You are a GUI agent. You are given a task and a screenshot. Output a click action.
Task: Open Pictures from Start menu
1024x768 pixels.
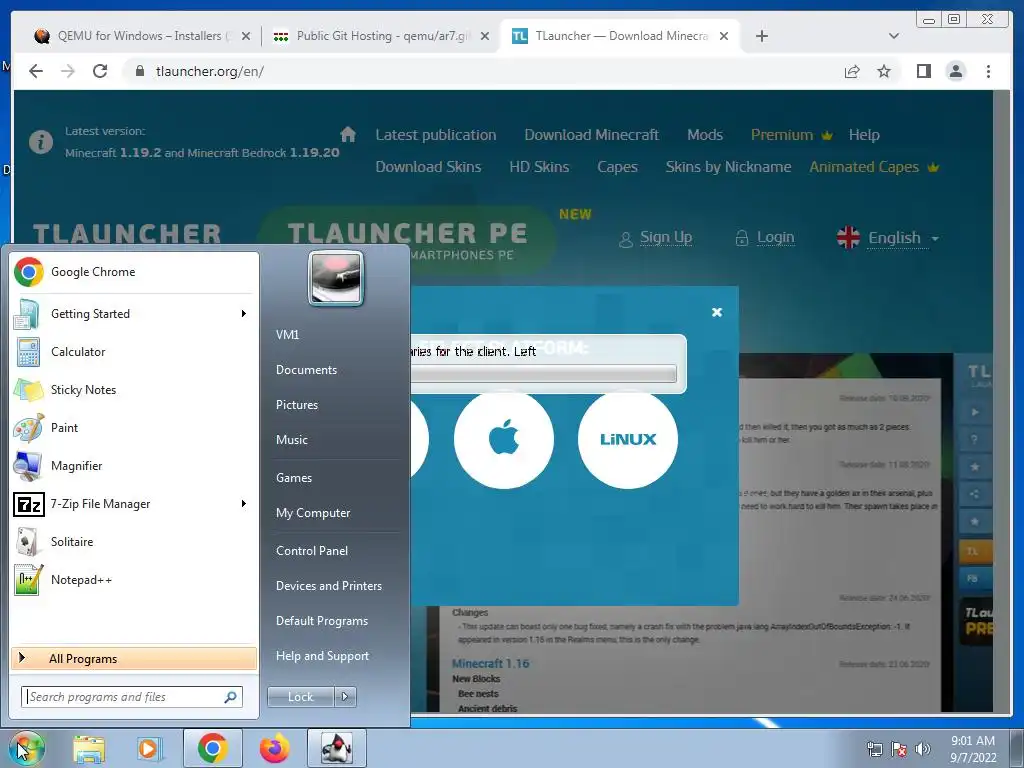[x=296, y=405]
